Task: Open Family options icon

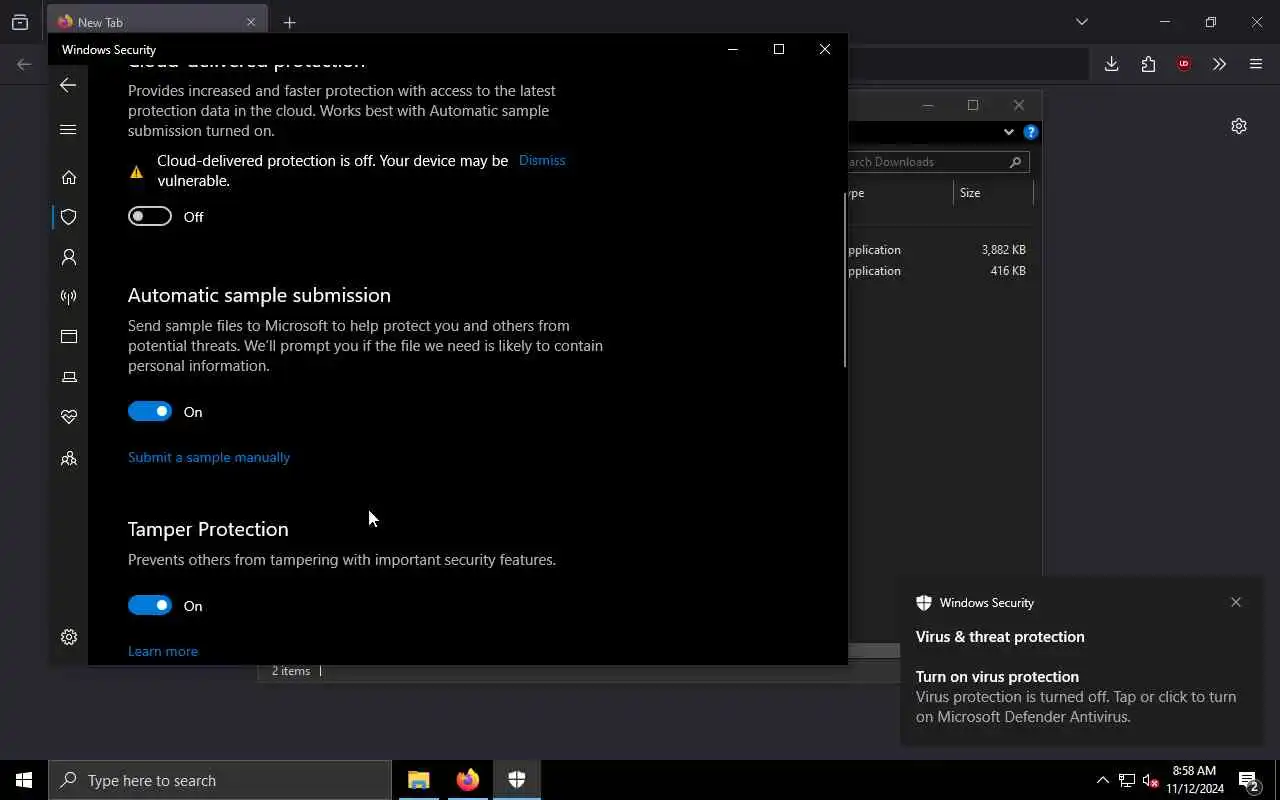Action: coord(69,458)
